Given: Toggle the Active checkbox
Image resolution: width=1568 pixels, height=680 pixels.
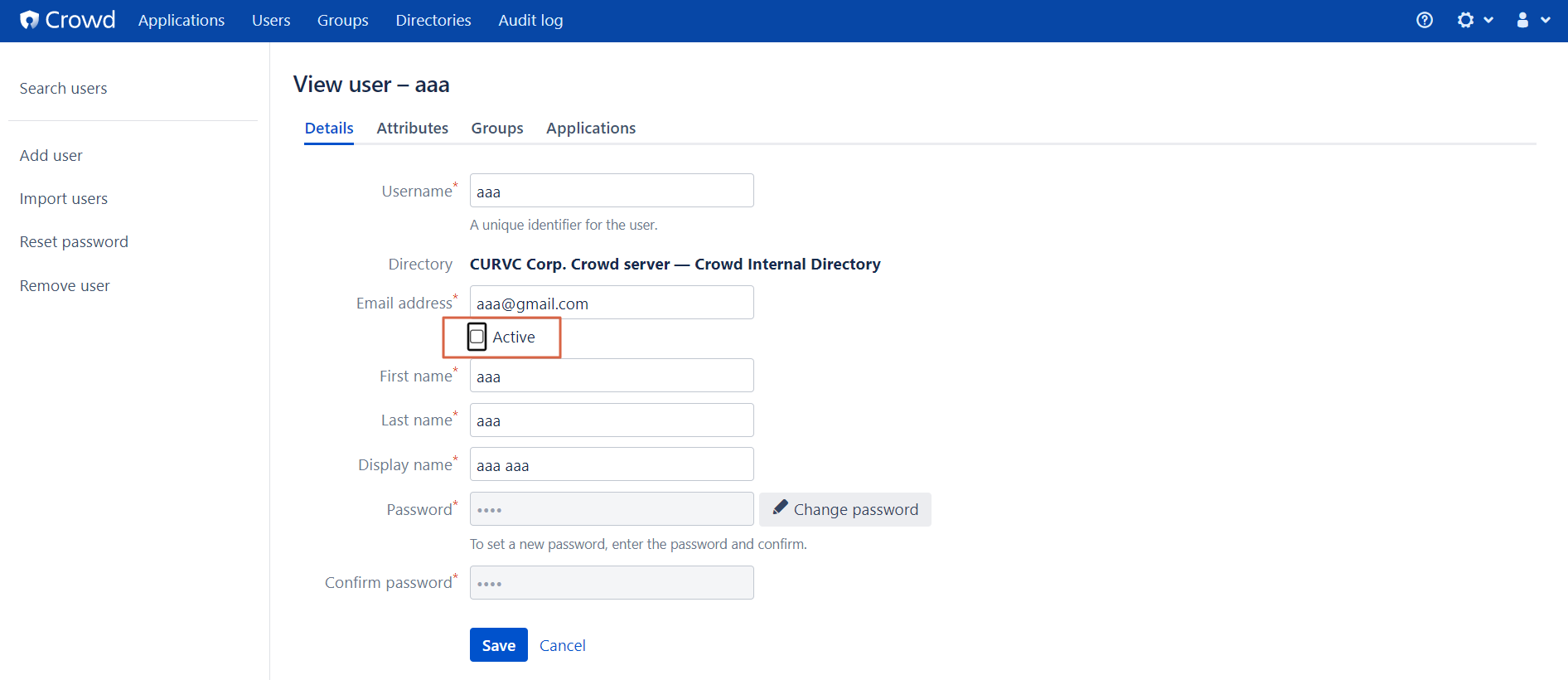Looking at the screenshot, I should [x=477, y=337].
